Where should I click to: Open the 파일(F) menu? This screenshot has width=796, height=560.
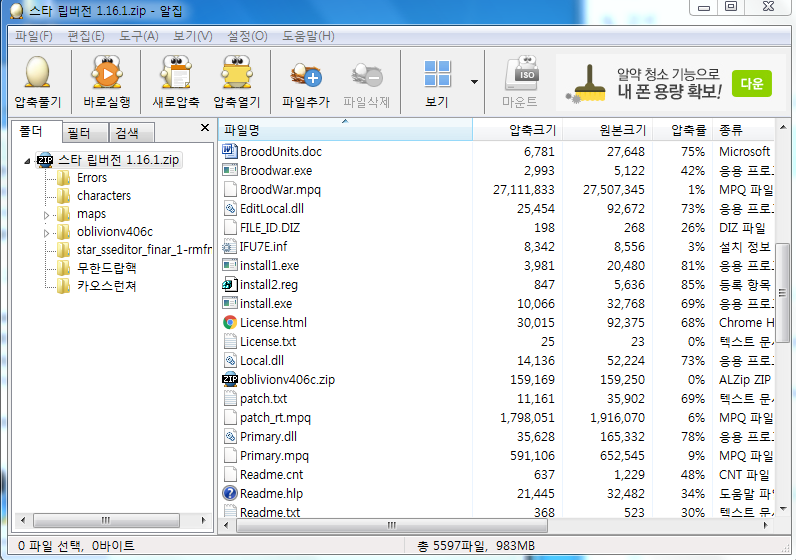(x=34, y=37)
